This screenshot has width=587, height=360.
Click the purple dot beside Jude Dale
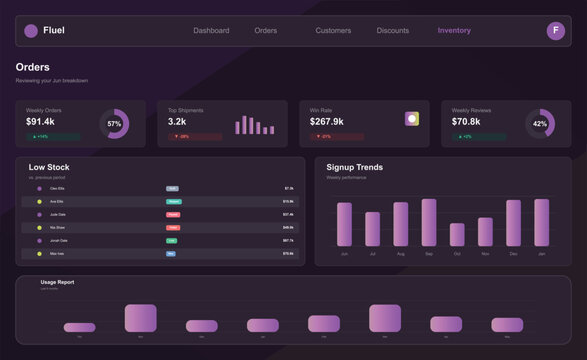click(x=39, y=215)
